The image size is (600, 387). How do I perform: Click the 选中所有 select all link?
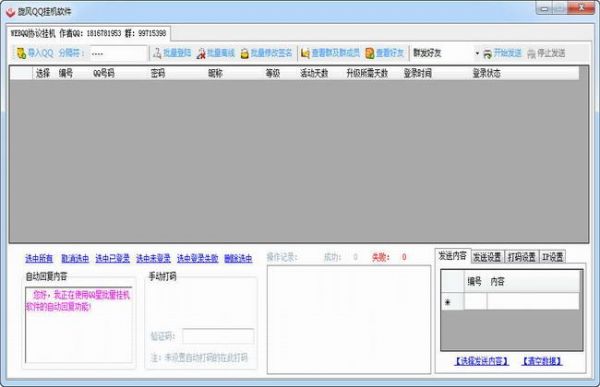point(39,259)
